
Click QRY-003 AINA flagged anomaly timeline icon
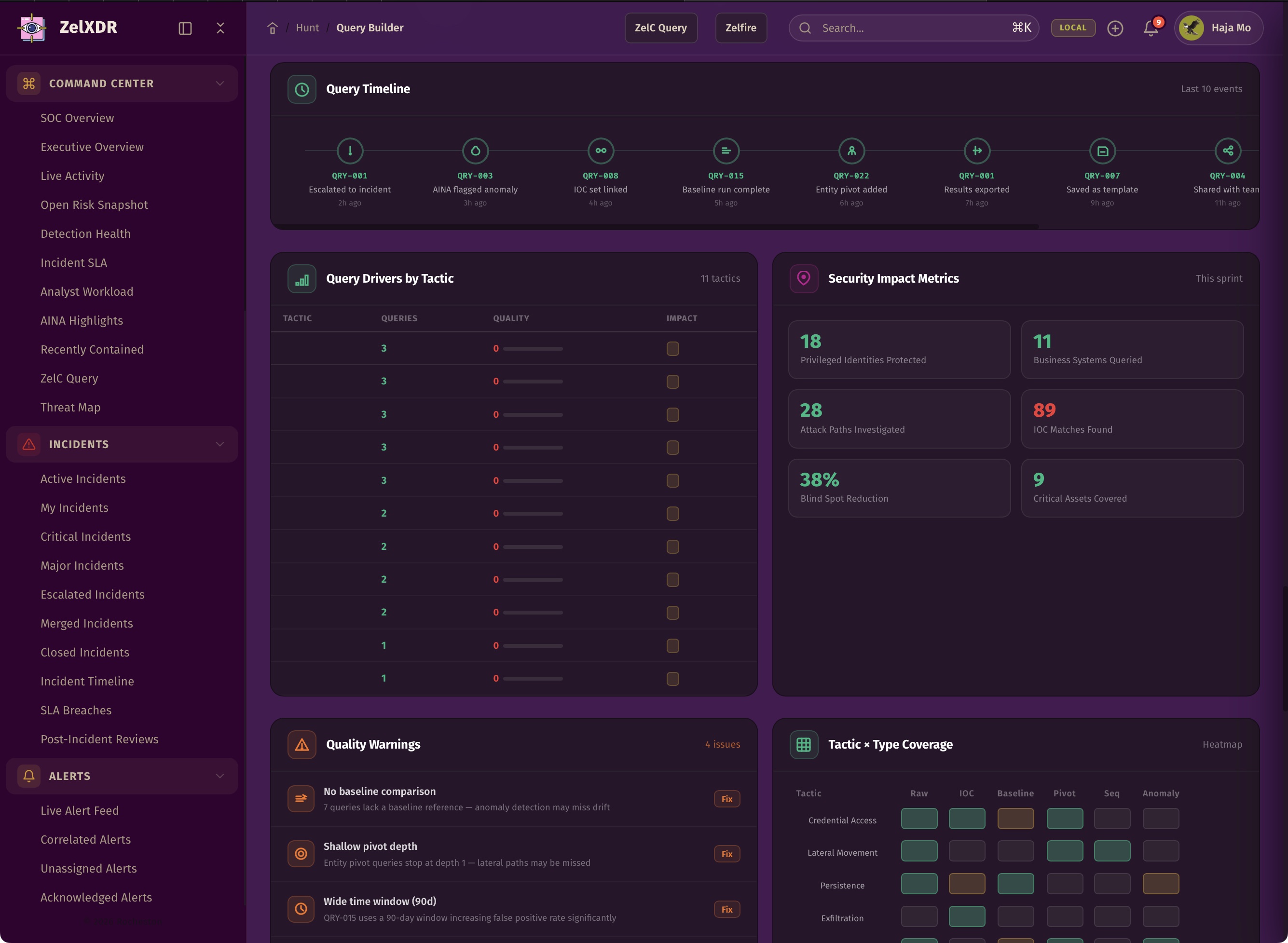pyautogui.click(x=475, y=150)
